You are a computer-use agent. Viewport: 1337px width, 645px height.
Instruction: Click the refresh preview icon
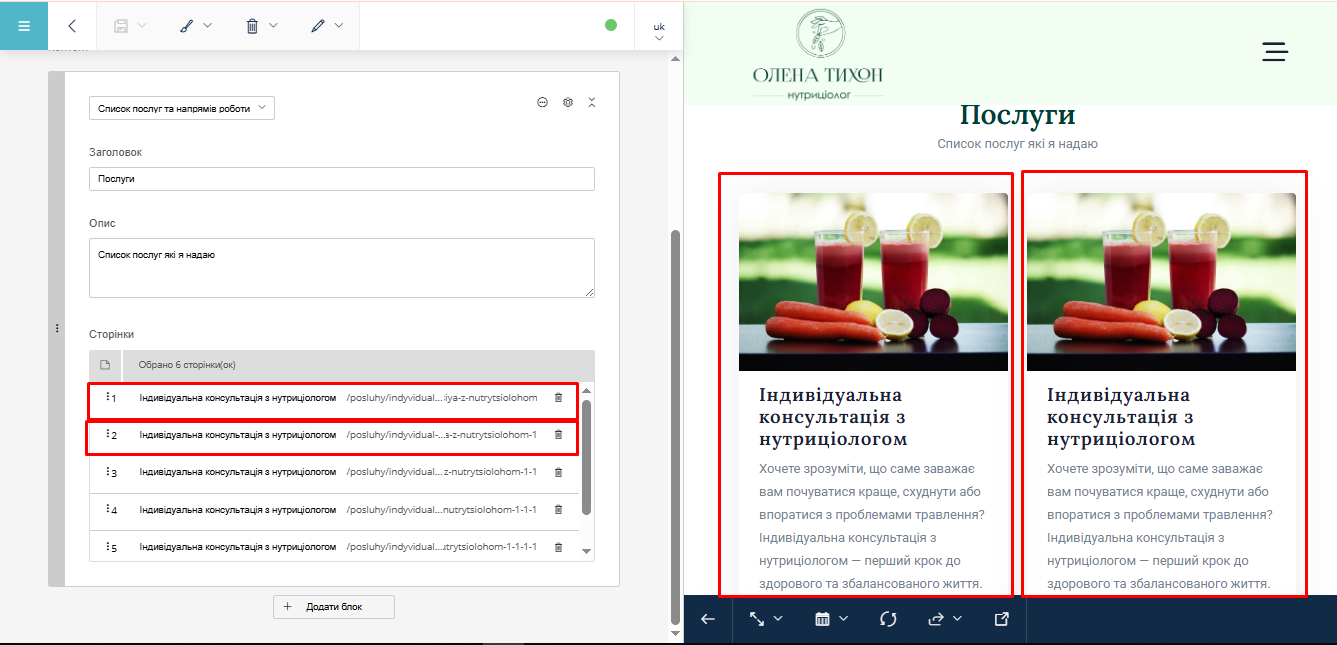(x=888, y=620)
